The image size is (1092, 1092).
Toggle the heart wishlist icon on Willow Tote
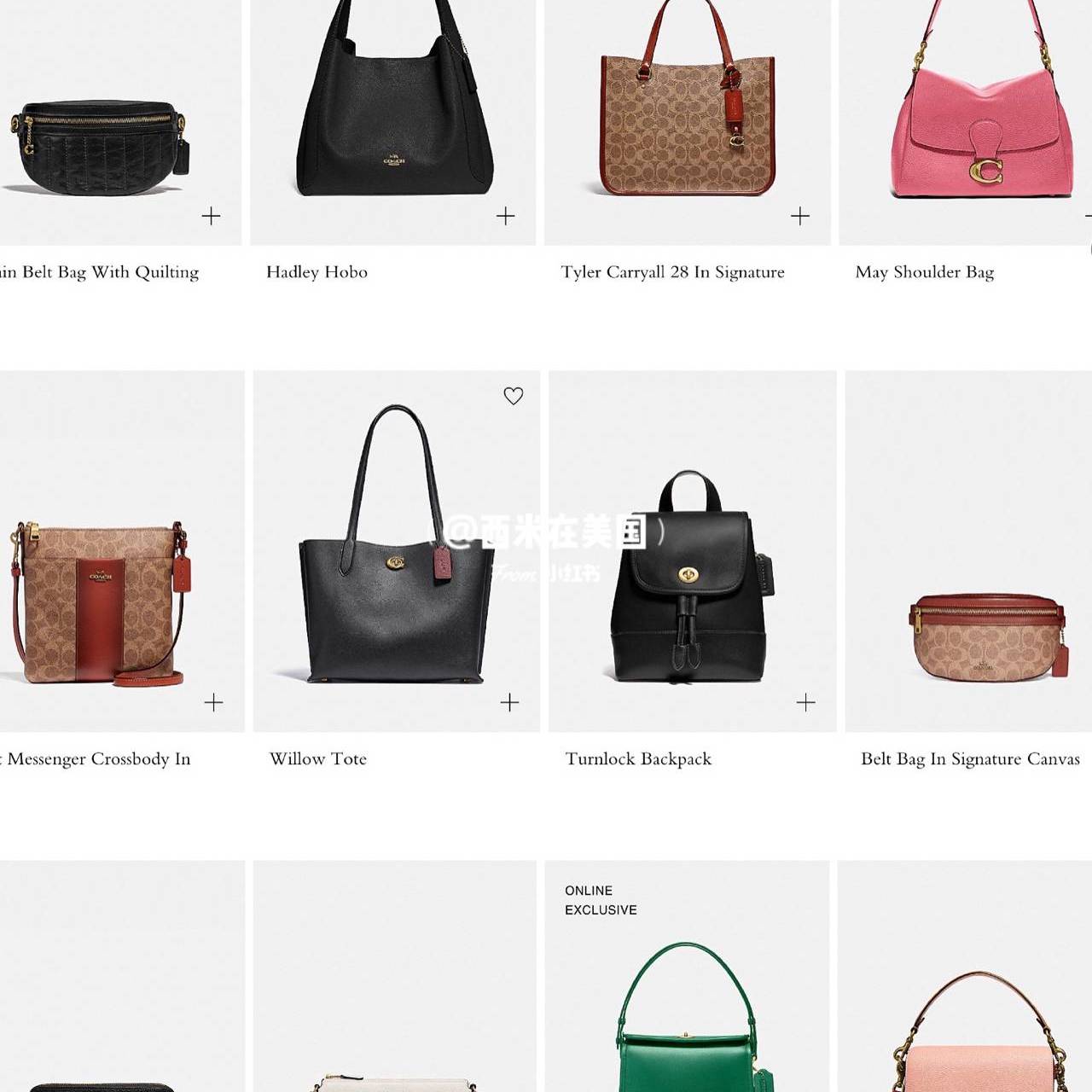point(513,396)
